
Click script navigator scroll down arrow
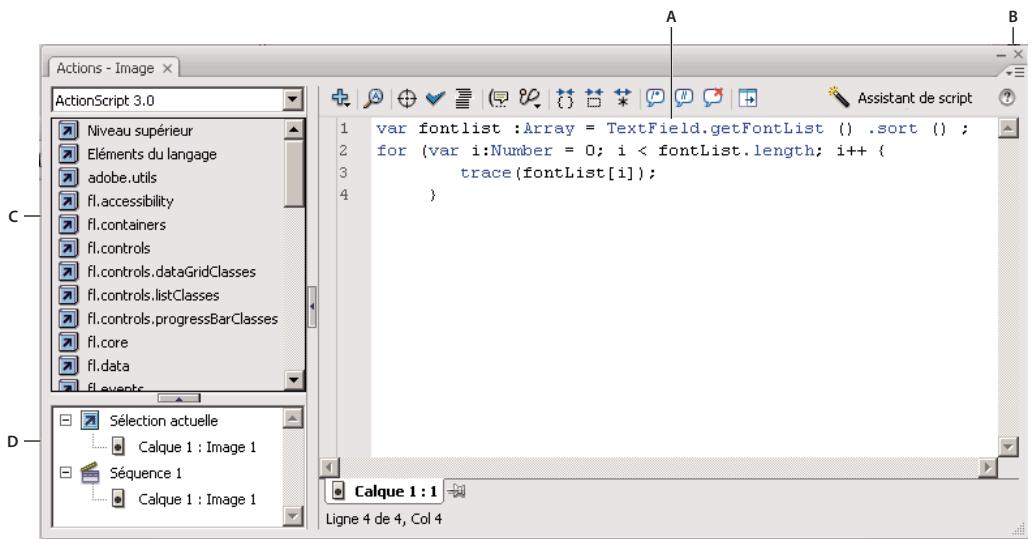(x=292, y=517)
